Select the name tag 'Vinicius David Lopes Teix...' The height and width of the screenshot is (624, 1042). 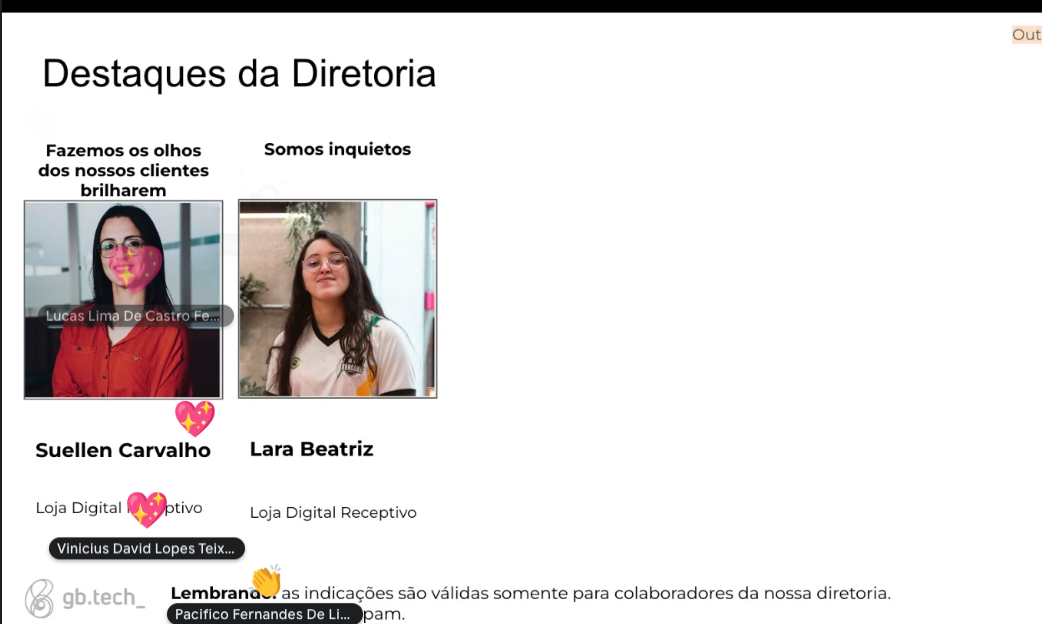(x=146, y=548)
